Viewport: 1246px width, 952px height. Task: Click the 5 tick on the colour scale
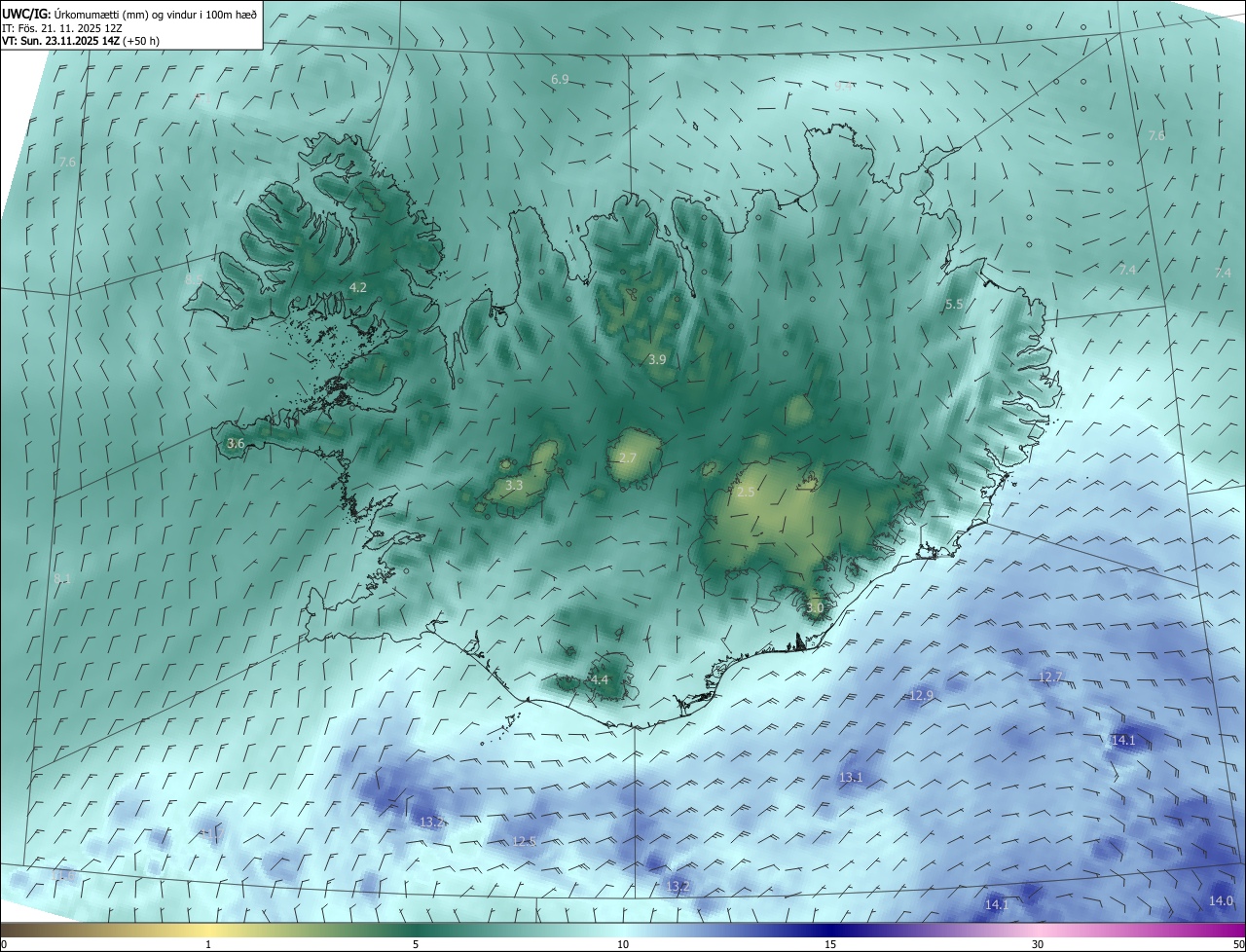pyautogui.click(x=416, y=944)
